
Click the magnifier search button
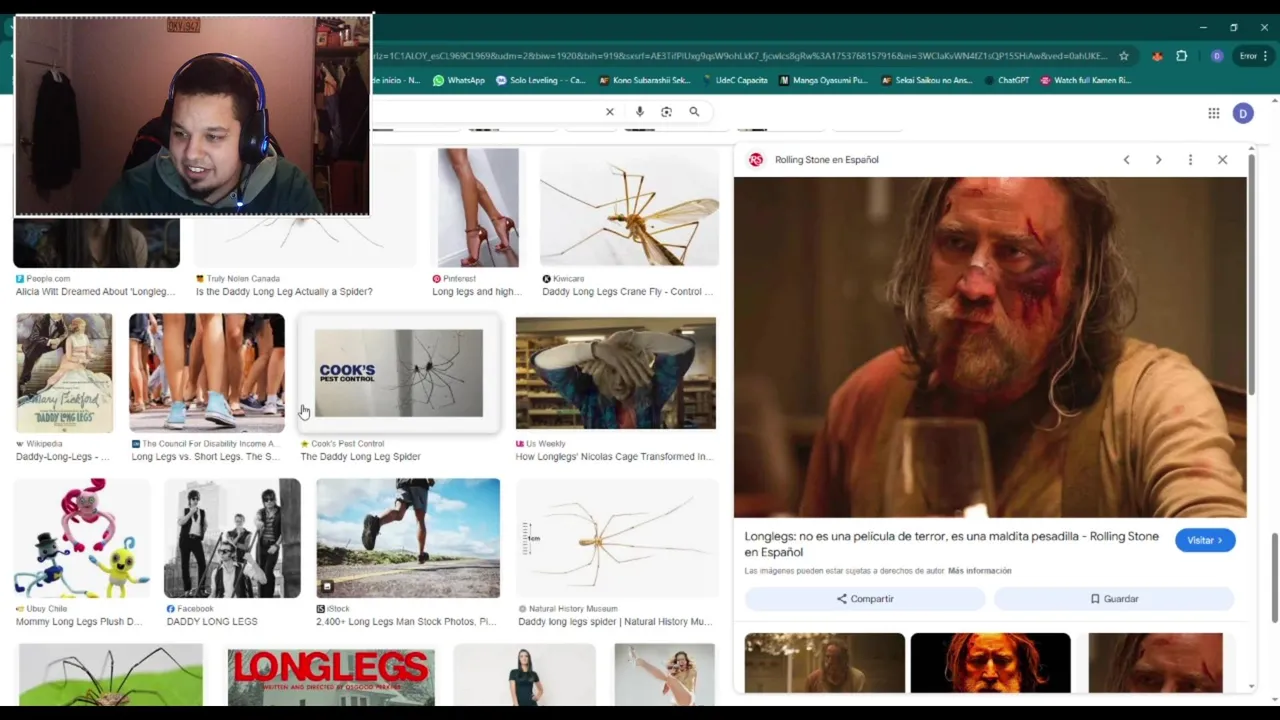point(694,112)
